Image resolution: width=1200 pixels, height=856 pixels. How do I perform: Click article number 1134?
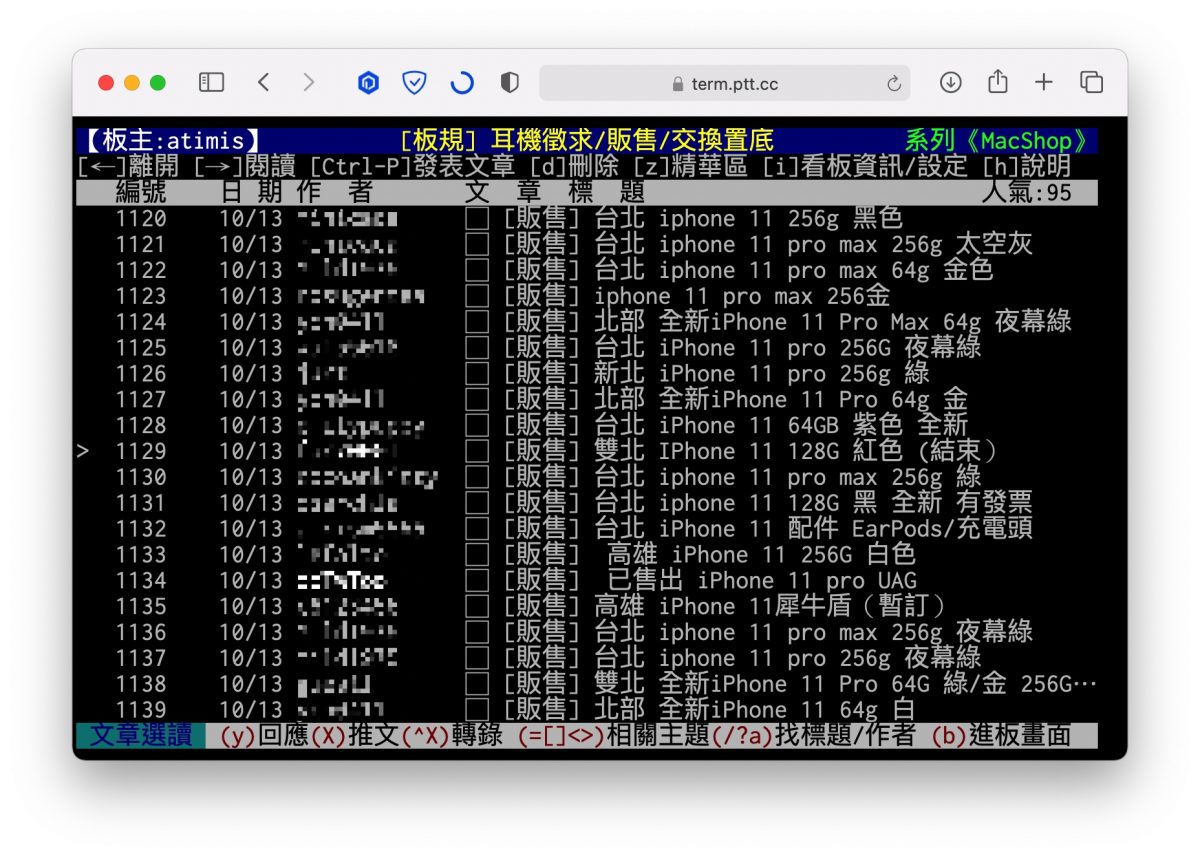click(x=141, y=581)
